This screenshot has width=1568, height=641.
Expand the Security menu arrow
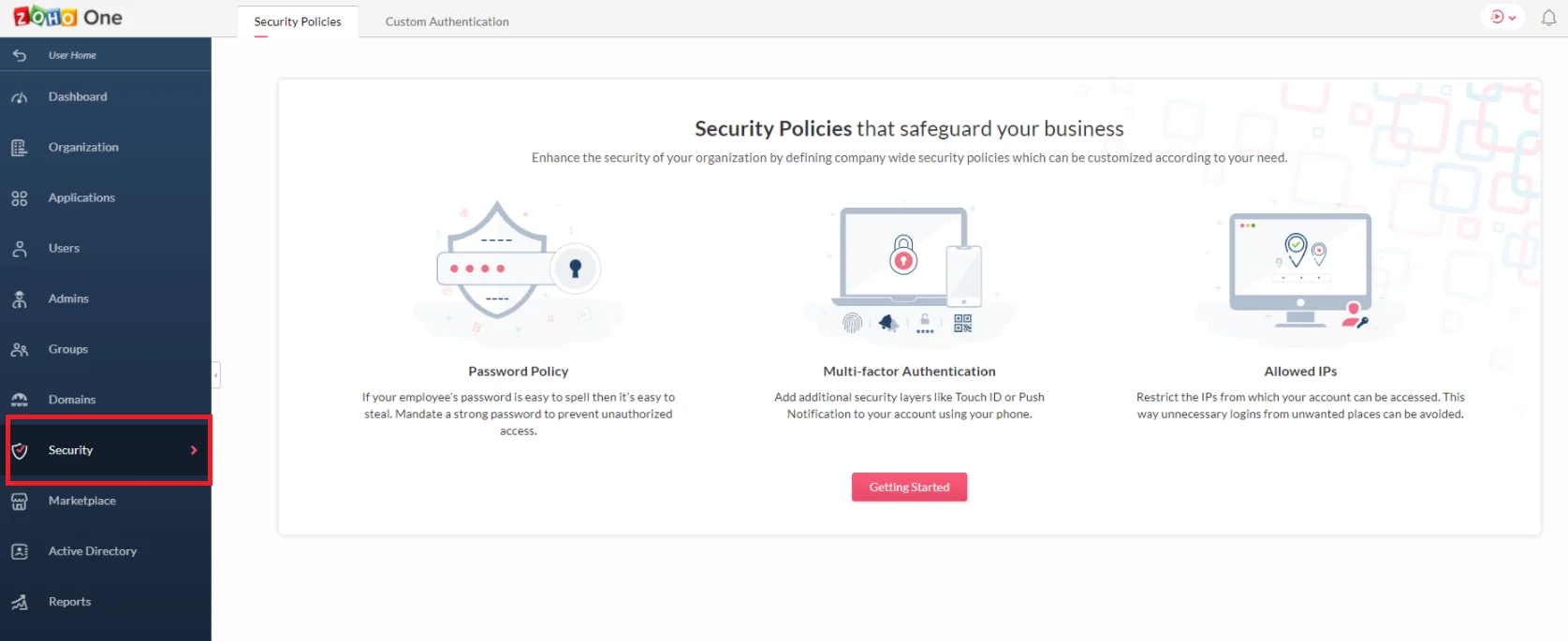coord(195,450)
